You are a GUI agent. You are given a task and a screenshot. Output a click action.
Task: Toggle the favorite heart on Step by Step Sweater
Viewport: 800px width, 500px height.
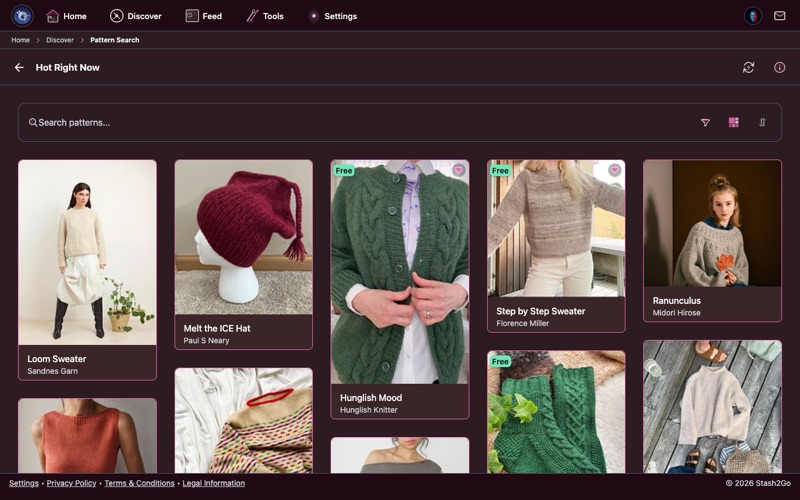pyautogui.click(x=615, y=170)
